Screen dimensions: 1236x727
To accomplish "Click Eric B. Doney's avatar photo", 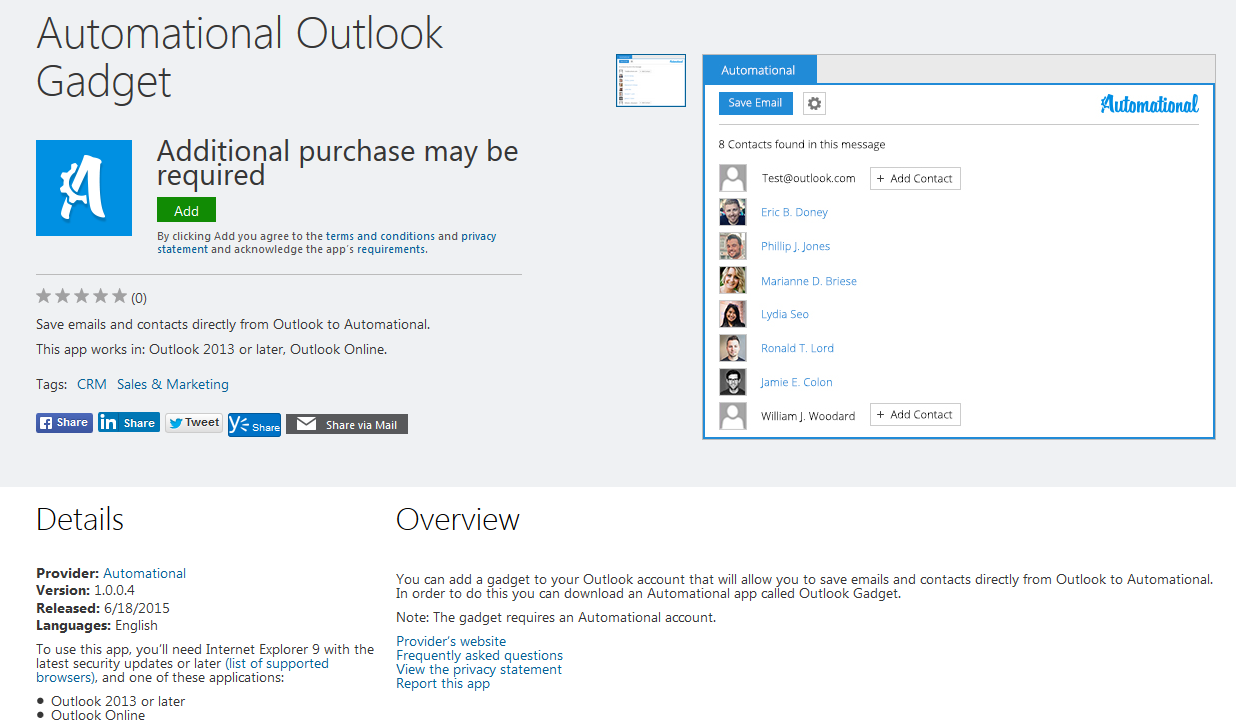I will tap(733, 212).
